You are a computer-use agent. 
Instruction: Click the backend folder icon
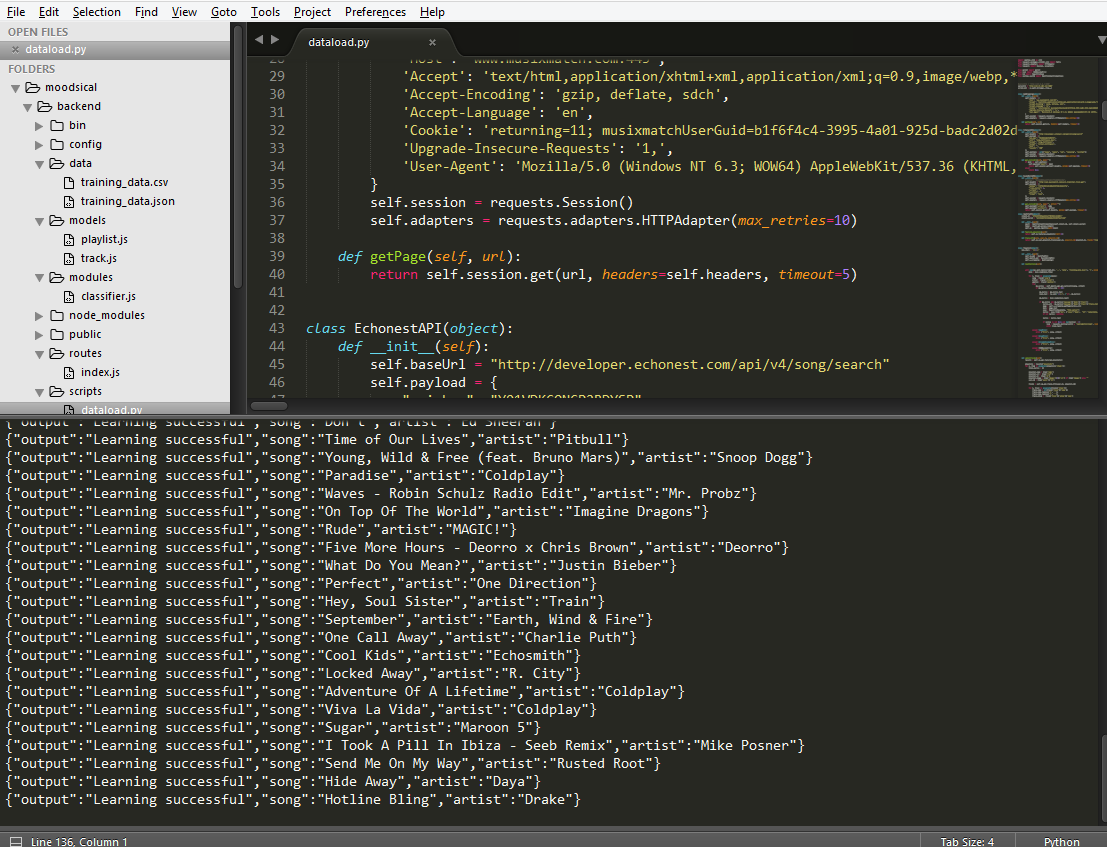44,107
